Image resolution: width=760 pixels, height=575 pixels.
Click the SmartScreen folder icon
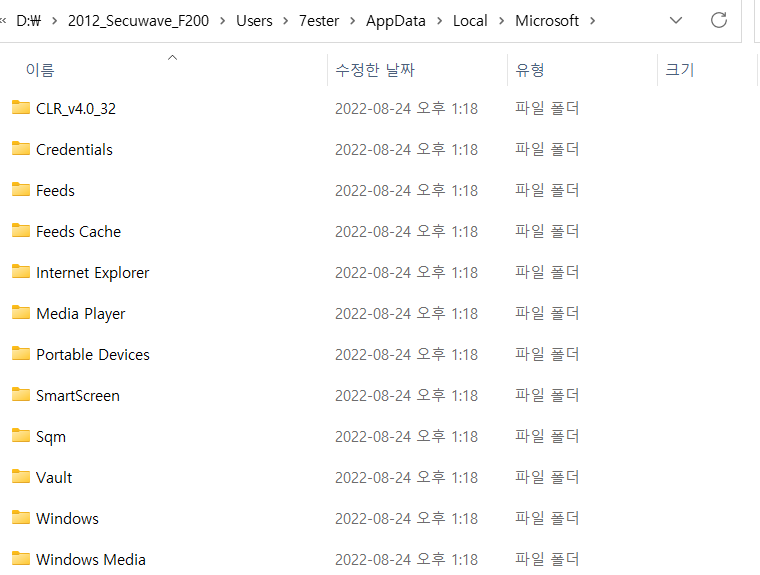point(21,394)
